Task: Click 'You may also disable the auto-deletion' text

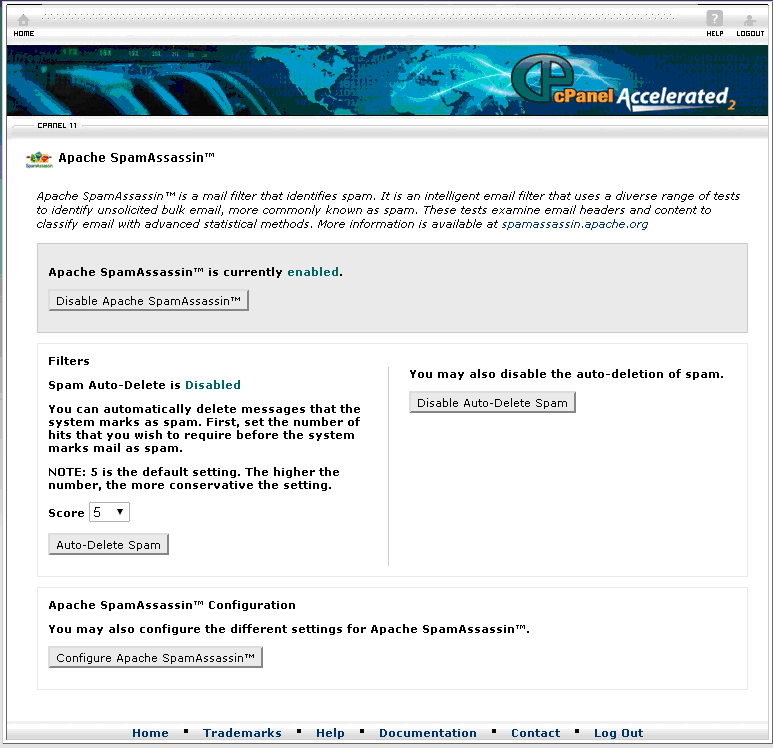Action: point(566,374)
